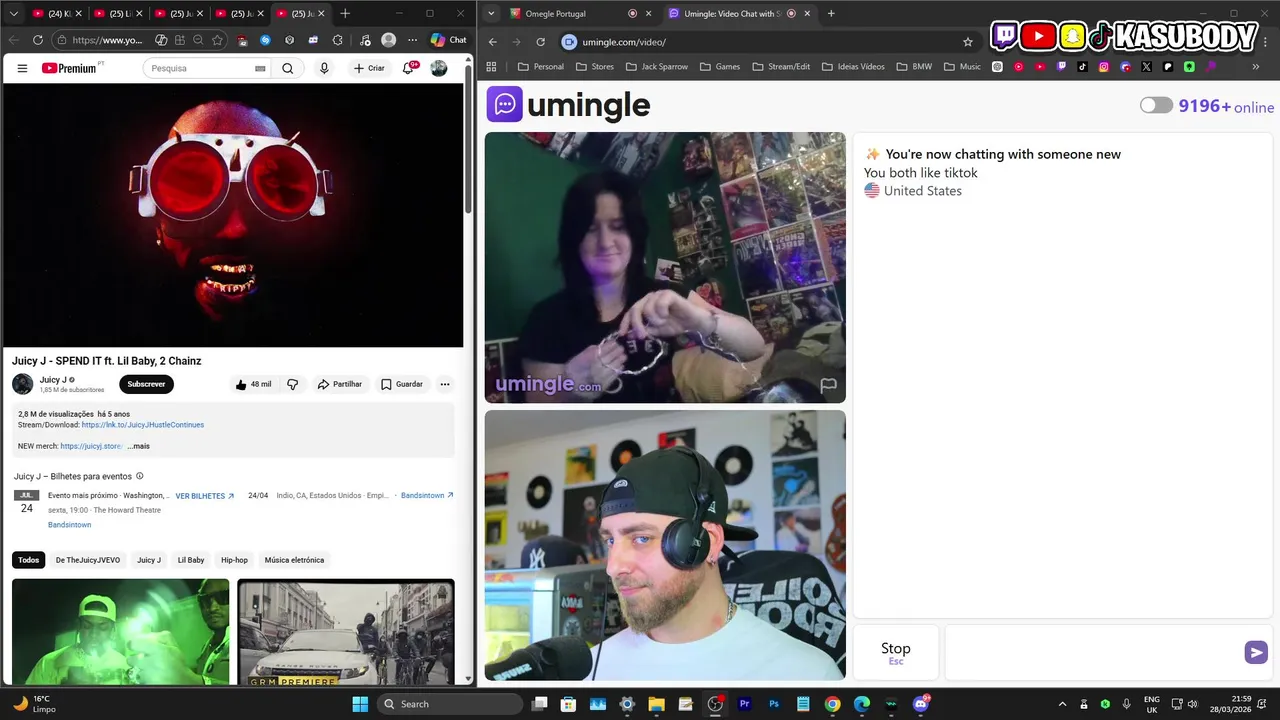Show more Chrome bookmarks chevron
Image resolution: width=1280 pixels, height=720 pixels.
pos(1256,67)
